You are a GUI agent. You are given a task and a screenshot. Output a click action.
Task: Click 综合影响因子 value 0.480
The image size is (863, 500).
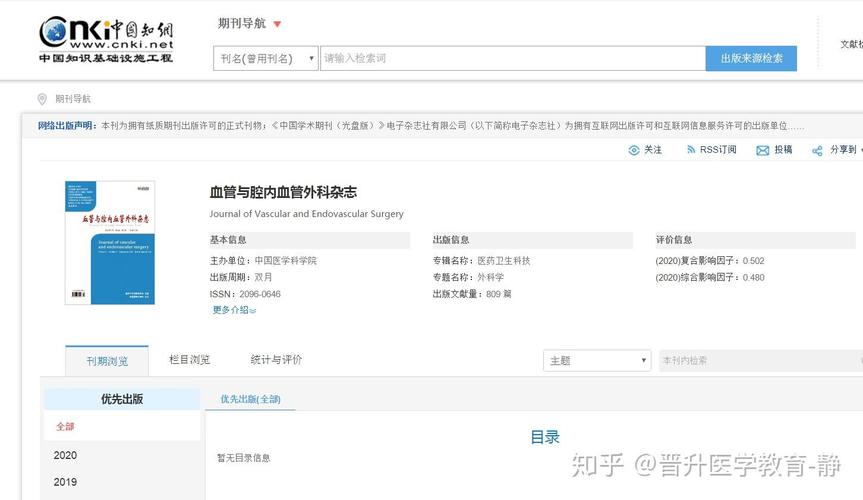click(x=753, y=278)
